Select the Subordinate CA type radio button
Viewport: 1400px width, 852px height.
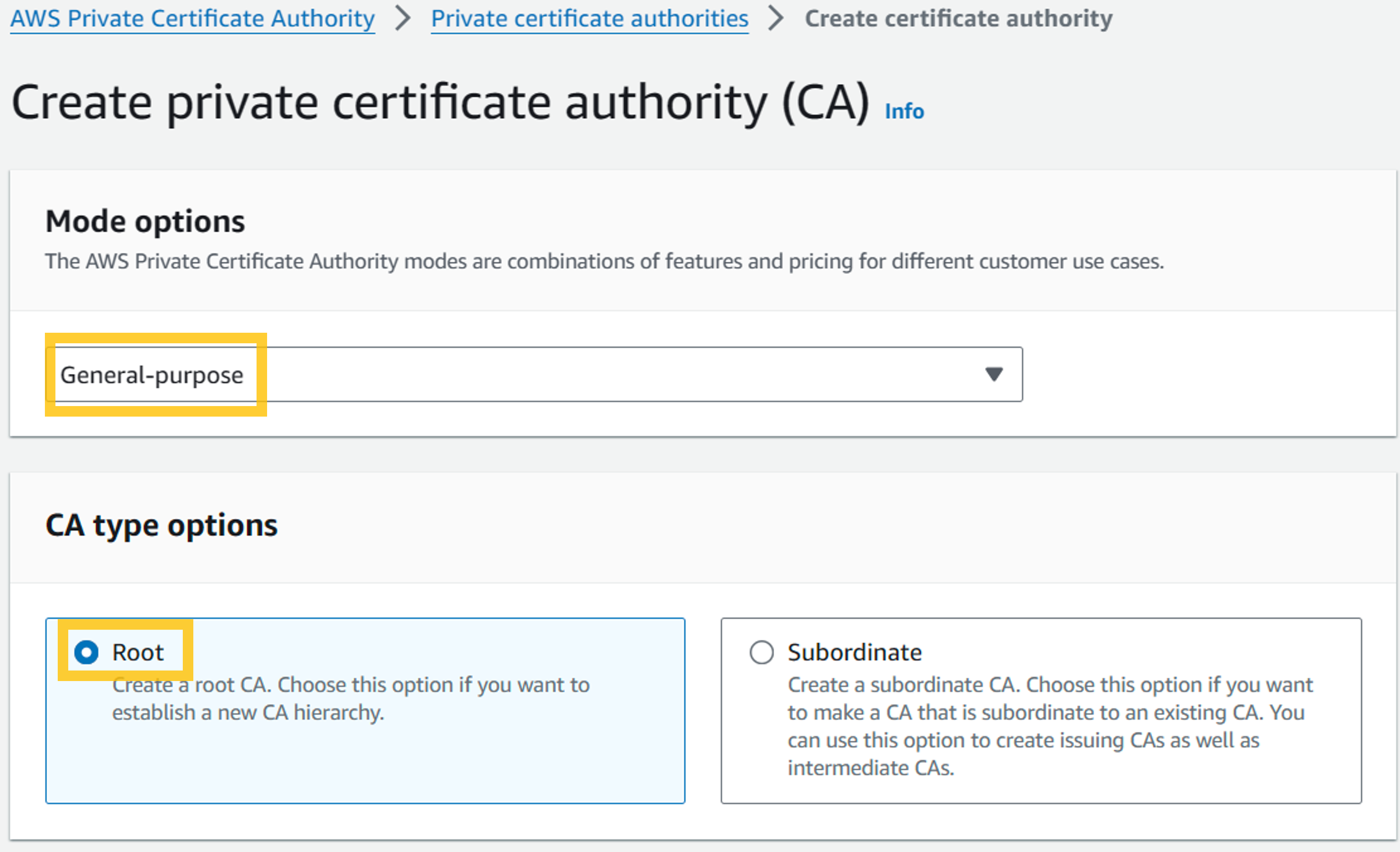tap(761, 652)
